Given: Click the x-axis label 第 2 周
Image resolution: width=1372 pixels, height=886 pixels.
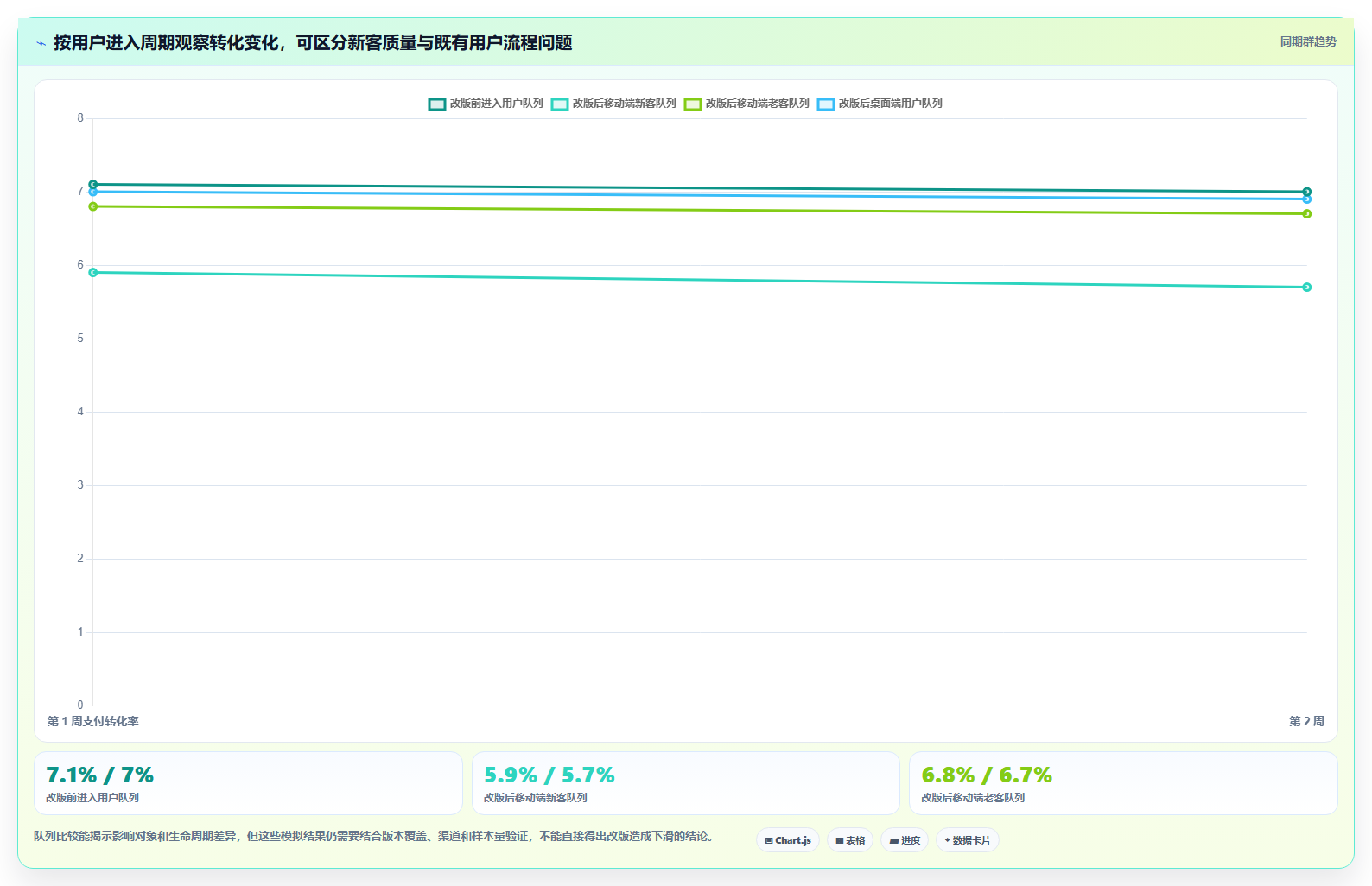Looking at the screenshot, I should tap(1306, 721).
